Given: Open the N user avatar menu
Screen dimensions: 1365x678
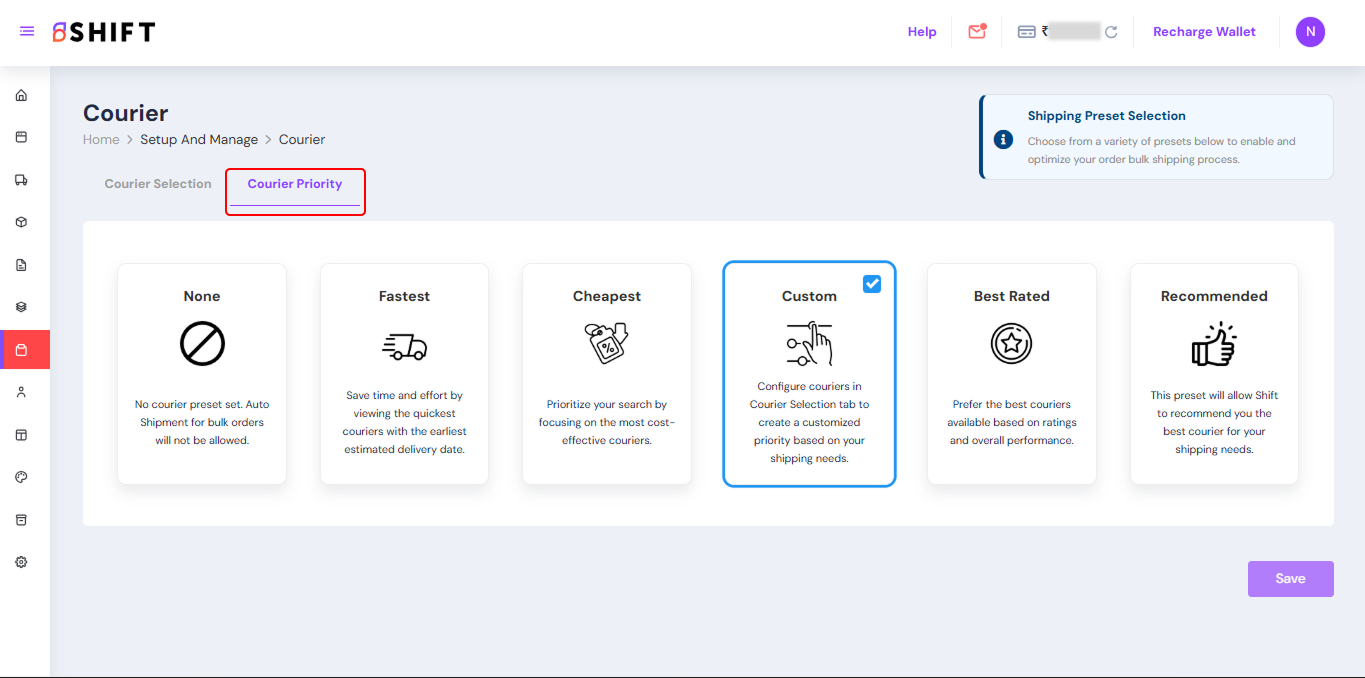Looking at the screenshot, I should (1310, 32).
